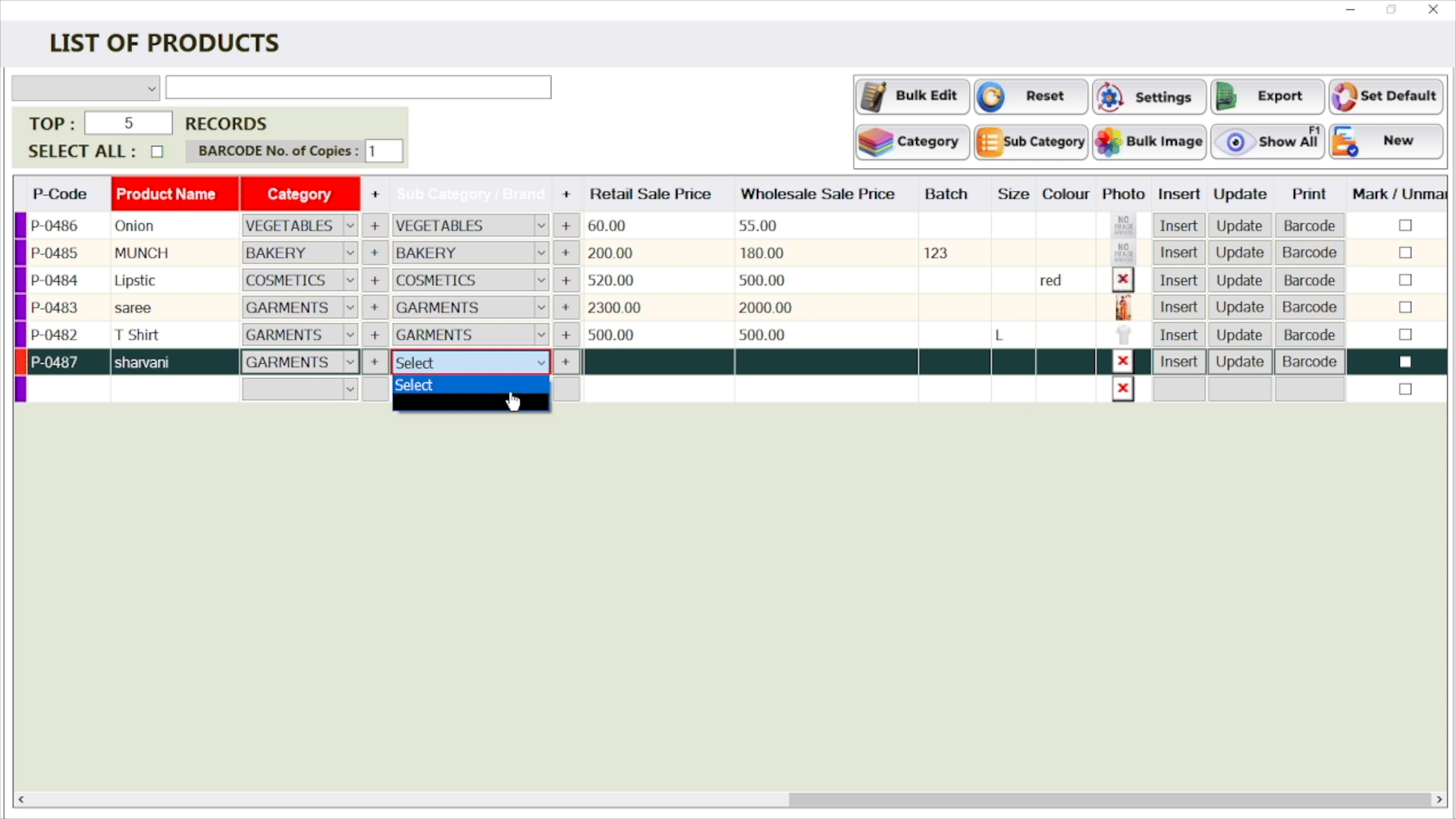This screenshot has width=1456, height=819.
Task: Export product list to spreadsheet
Action: tap(1266, 96)
